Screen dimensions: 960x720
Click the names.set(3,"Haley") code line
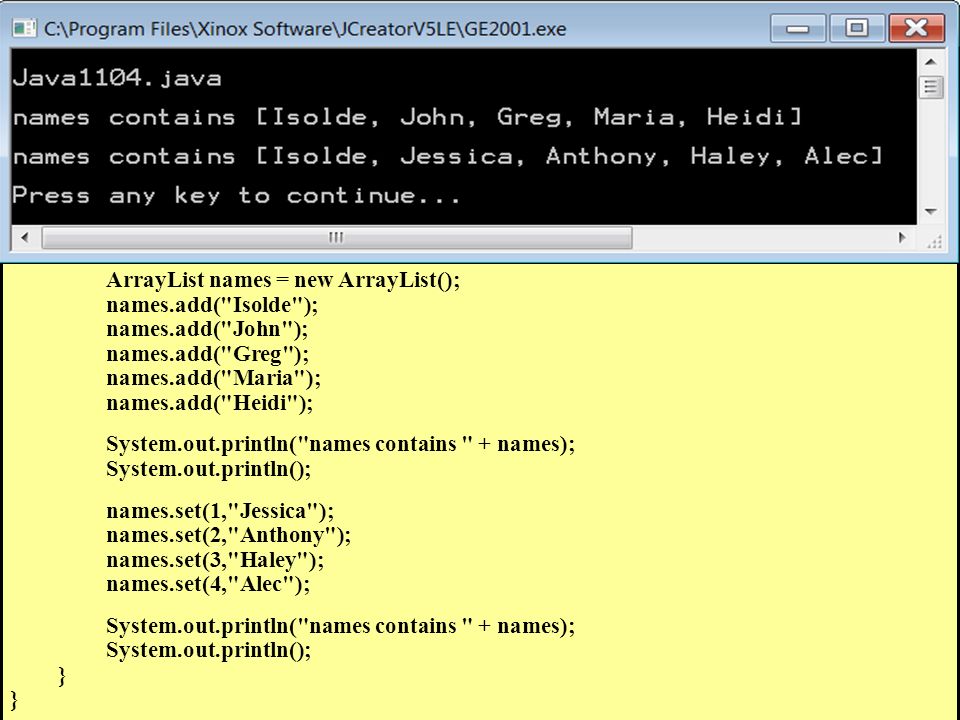click(215, 560)
